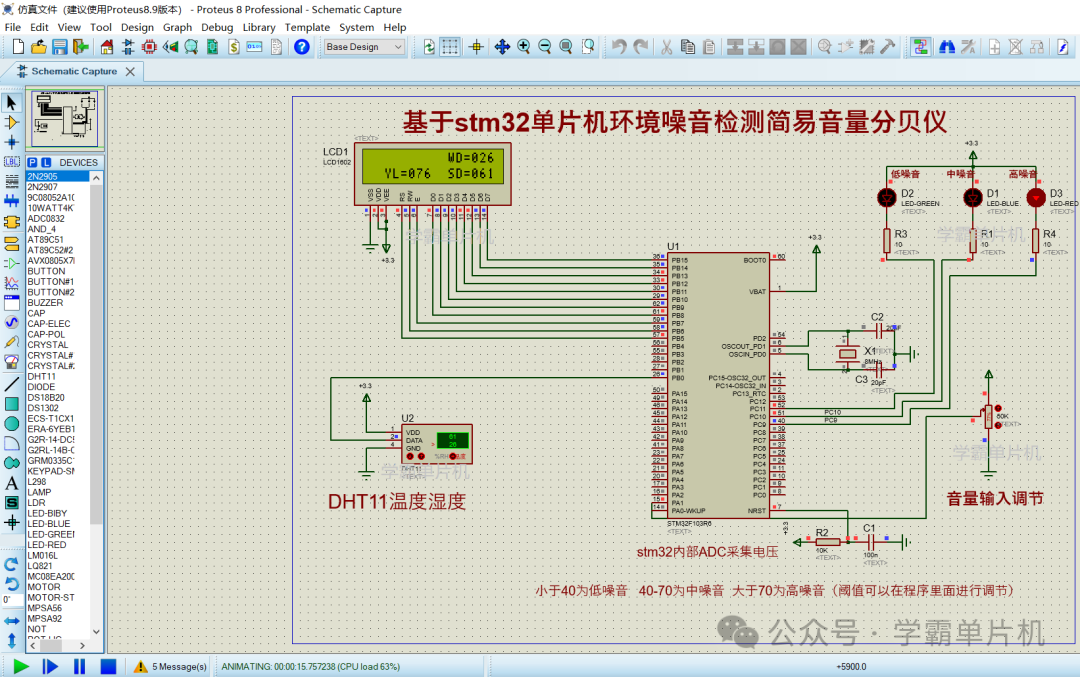Copy selection to clipboard icon
The image size is (1080, 677).
tap(688, 47)
